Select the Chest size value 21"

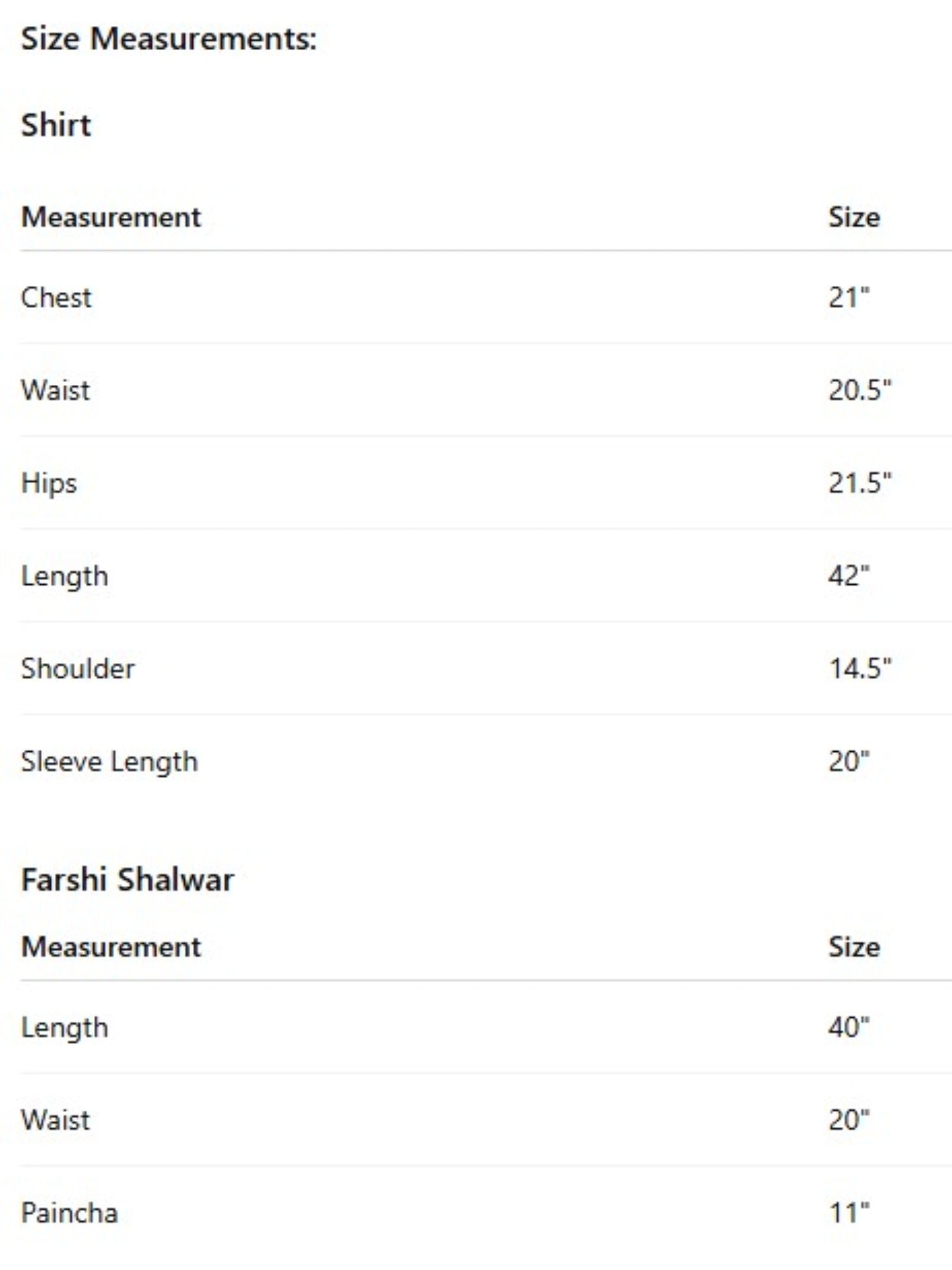click(849, 298)
